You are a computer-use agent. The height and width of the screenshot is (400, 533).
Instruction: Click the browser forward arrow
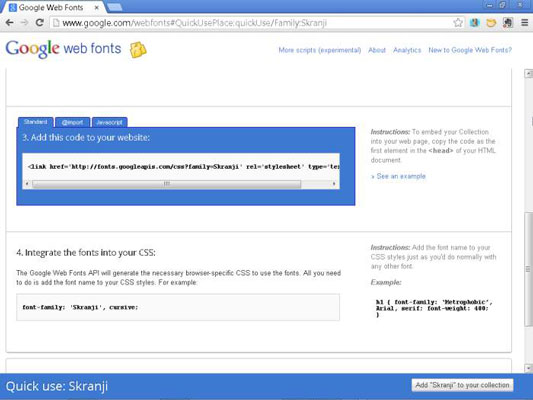point(24,23)
